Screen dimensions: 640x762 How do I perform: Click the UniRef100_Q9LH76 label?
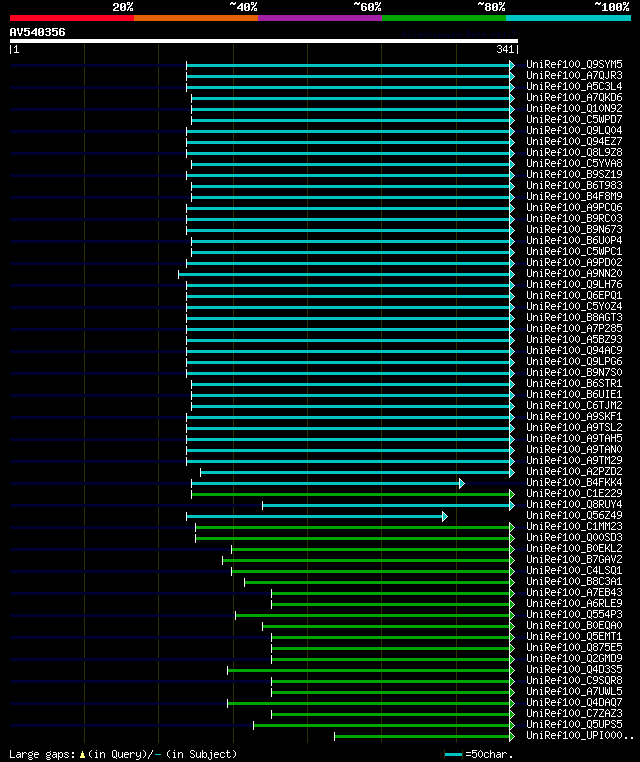pyautogui.click(x=574, y=285)
